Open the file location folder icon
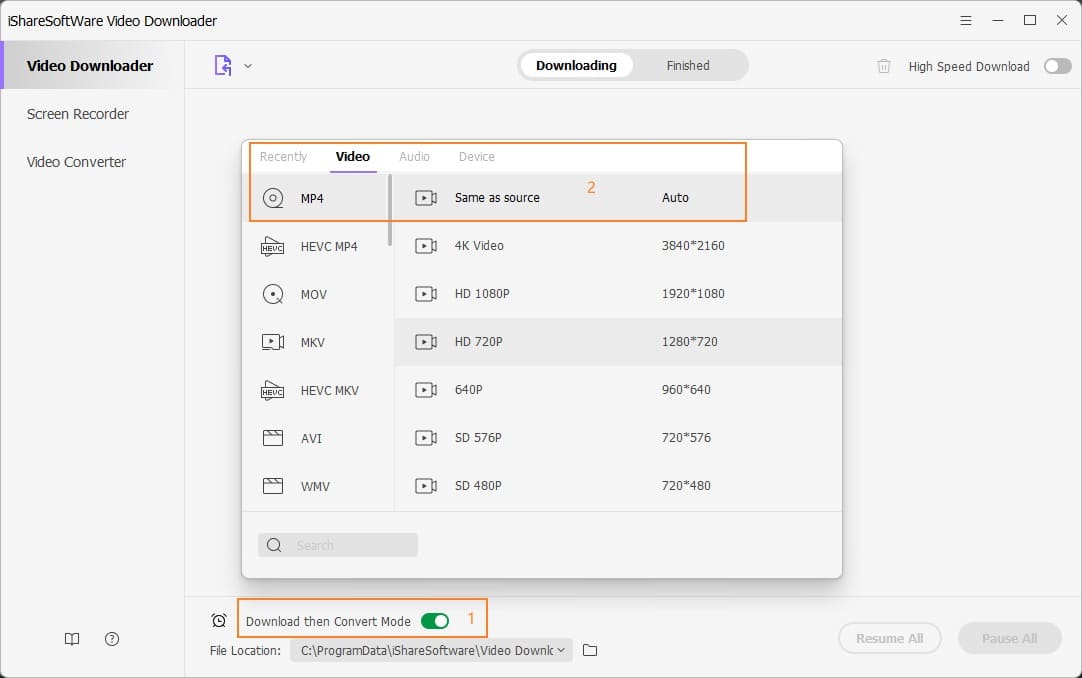Viewport: 1082px width, 678px height. point(589,650)
